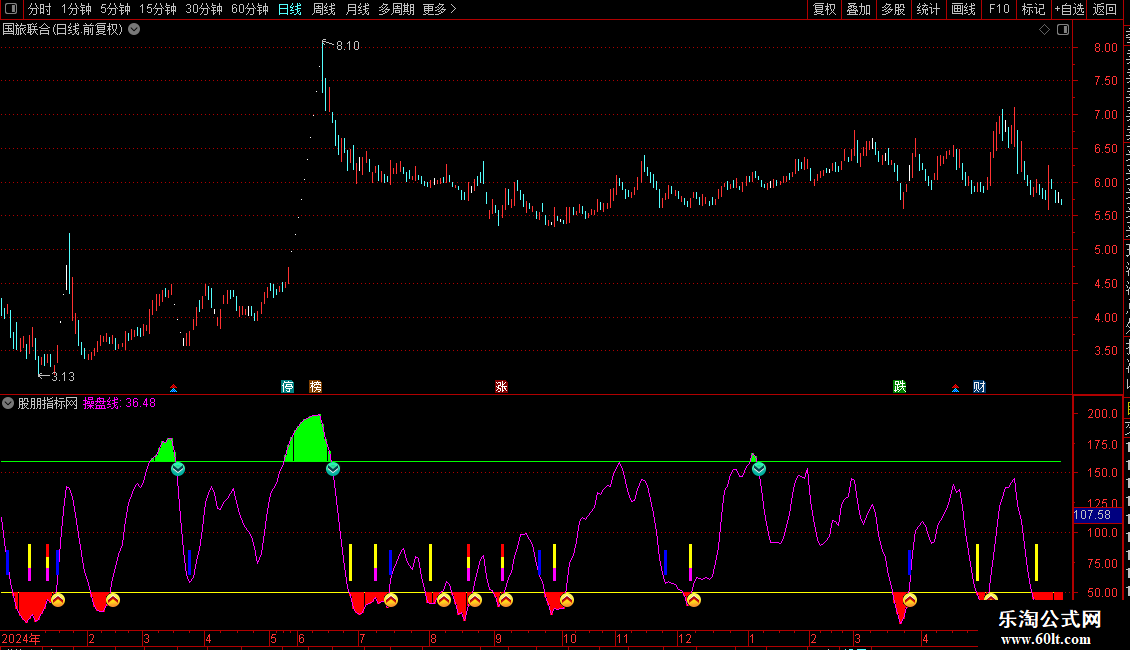The height and width of the screenshot is (650, 1130).
Task: Switch to 分时 intraday view
Action: coord(40,9)
